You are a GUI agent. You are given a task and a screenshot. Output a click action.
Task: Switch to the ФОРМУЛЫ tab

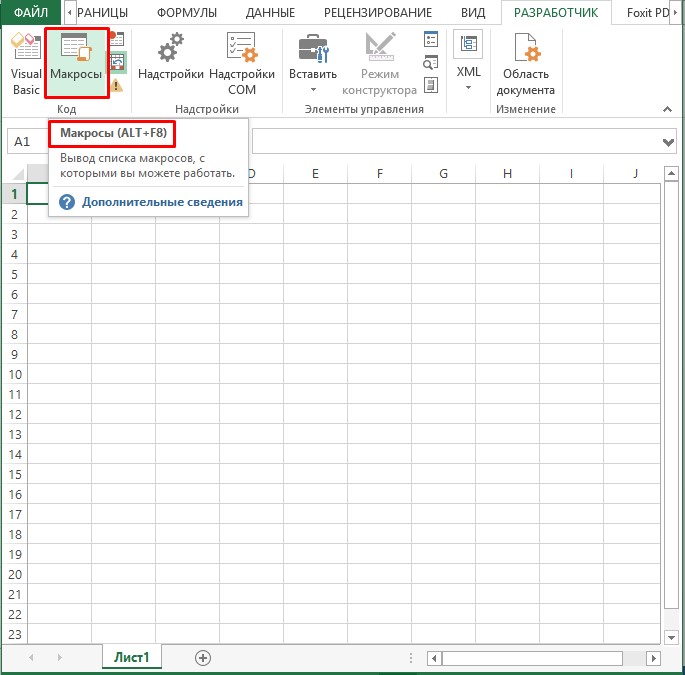[187, 13]
